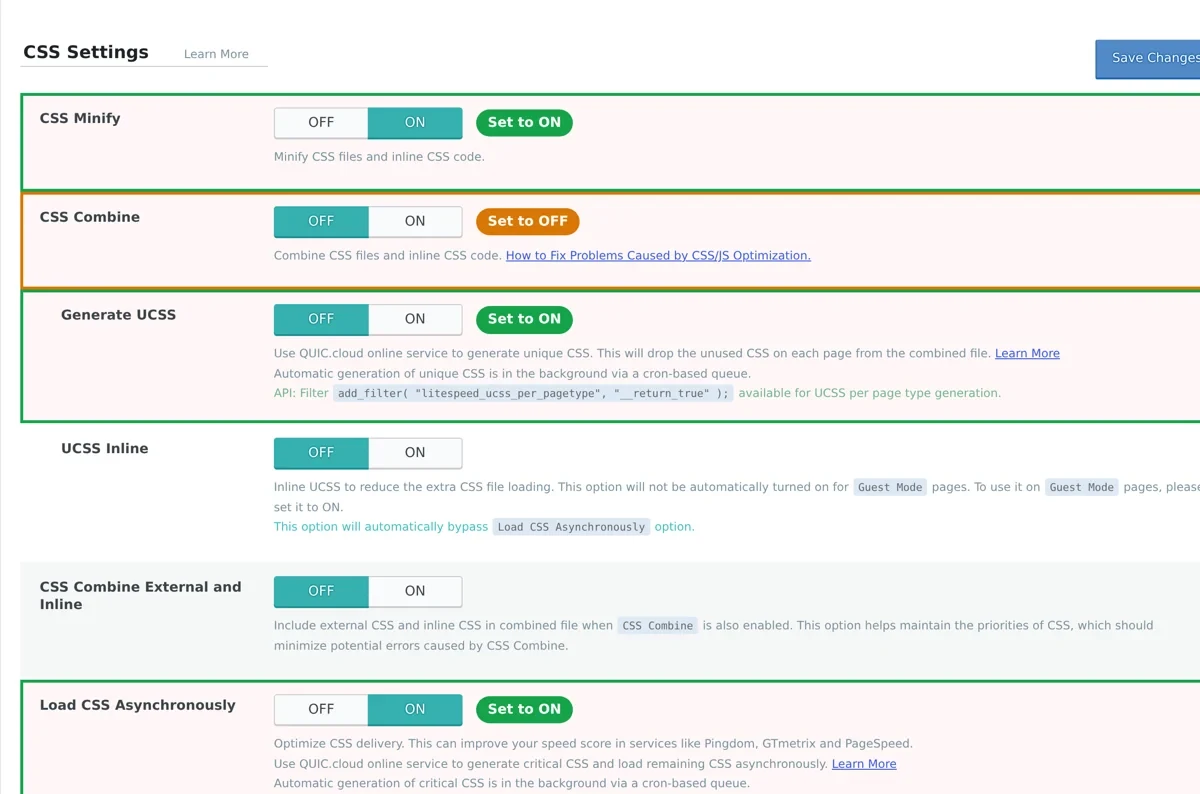Enable Load CSS Asynchronously with ON

tap(415, 710)
